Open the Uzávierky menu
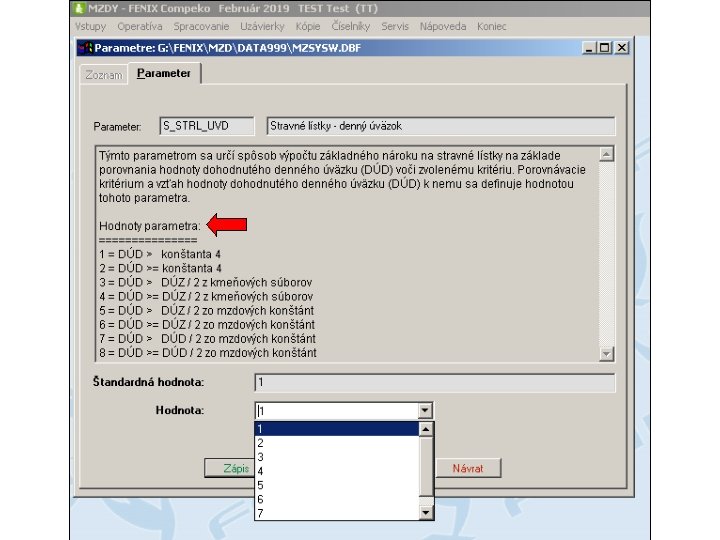 [x=262, y=26]
